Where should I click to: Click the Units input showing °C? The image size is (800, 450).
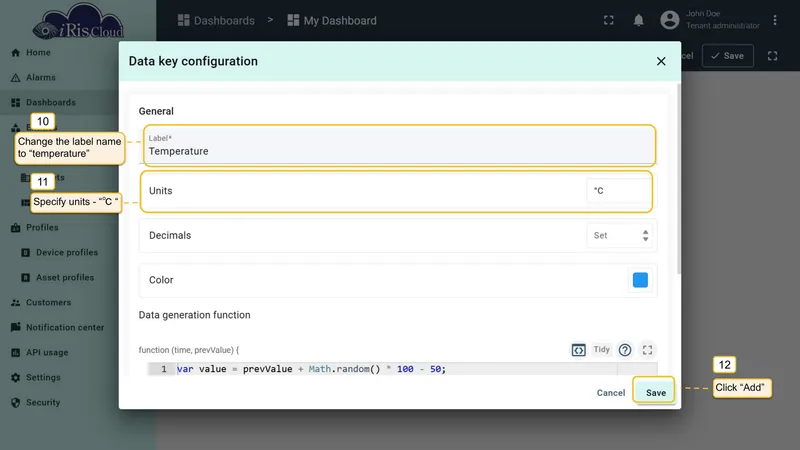click(618, 191)
